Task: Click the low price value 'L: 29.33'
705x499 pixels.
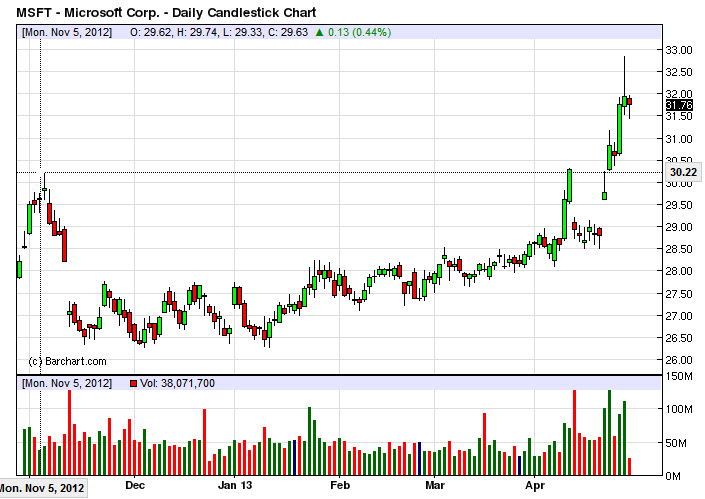Action: coord(242,32)
